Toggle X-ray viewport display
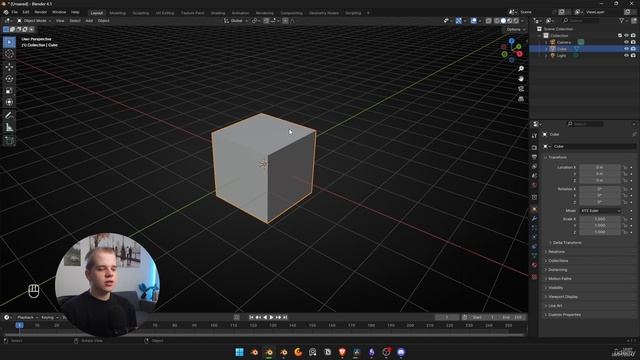Image resolution: width=640 pixels, height=360 pixels. [489, 20]
